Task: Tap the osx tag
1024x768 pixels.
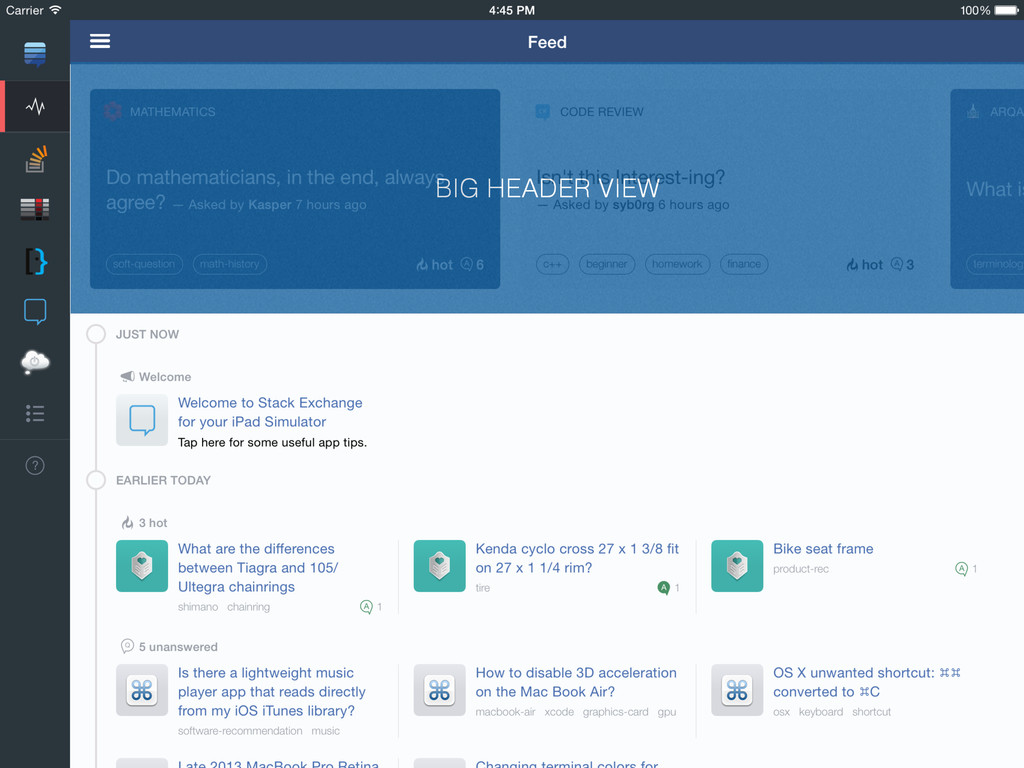Action: click(781, 712)
